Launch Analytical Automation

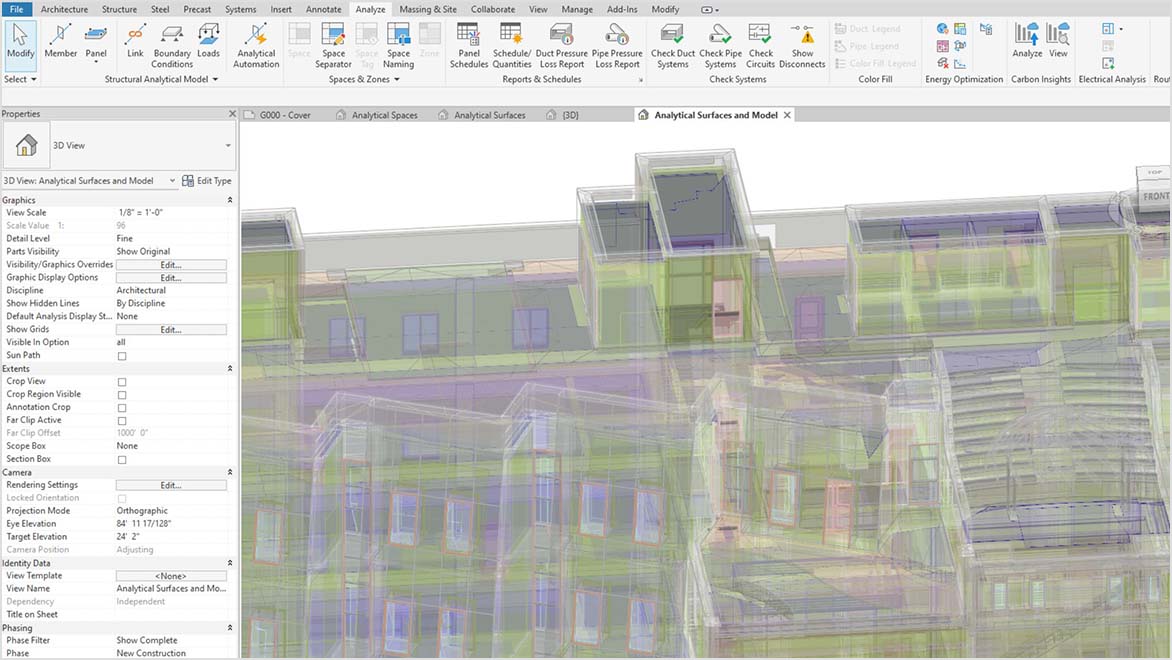point(255,42)
